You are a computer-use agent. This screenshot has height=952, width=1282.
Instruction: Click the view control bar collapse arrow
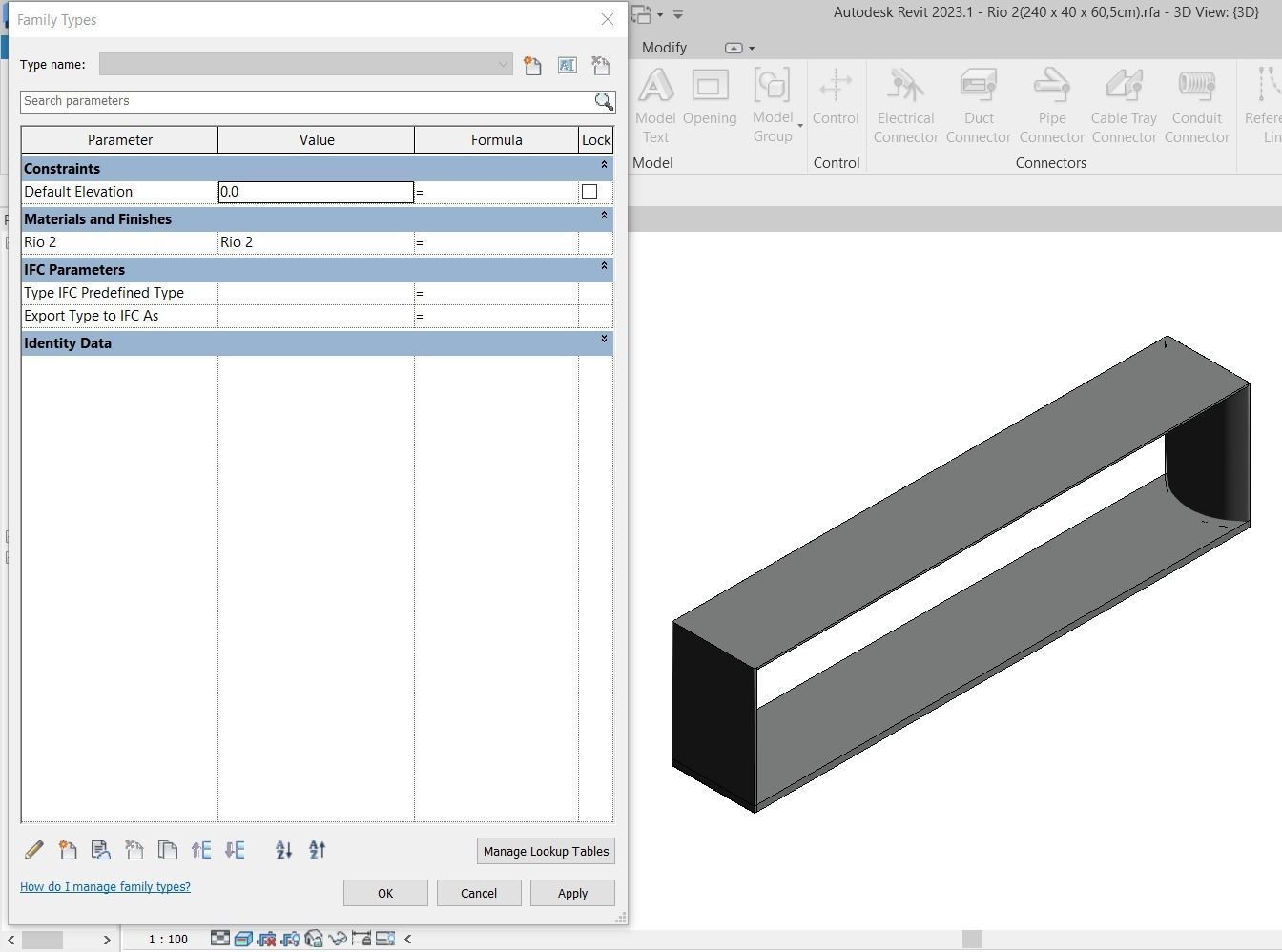pyautogui.click(x=408, y=939)
